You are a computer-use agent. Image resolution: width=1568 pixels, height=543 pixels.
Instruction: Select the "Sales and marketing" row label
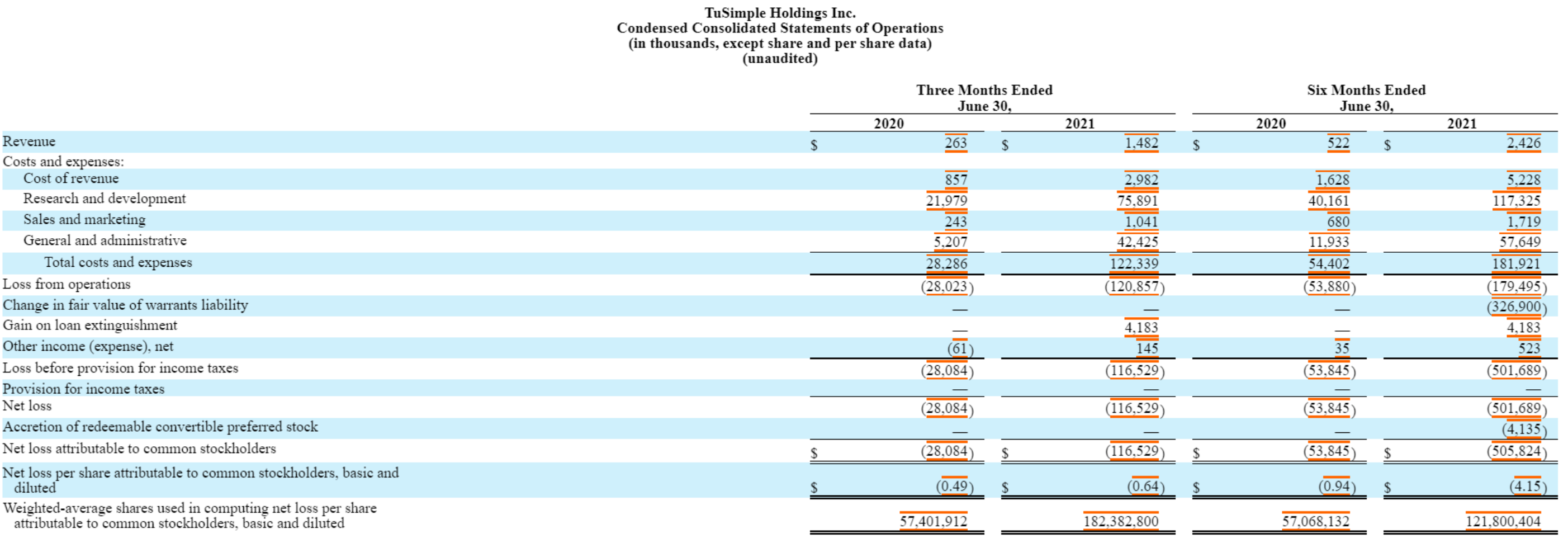click(x=84, y=219)
